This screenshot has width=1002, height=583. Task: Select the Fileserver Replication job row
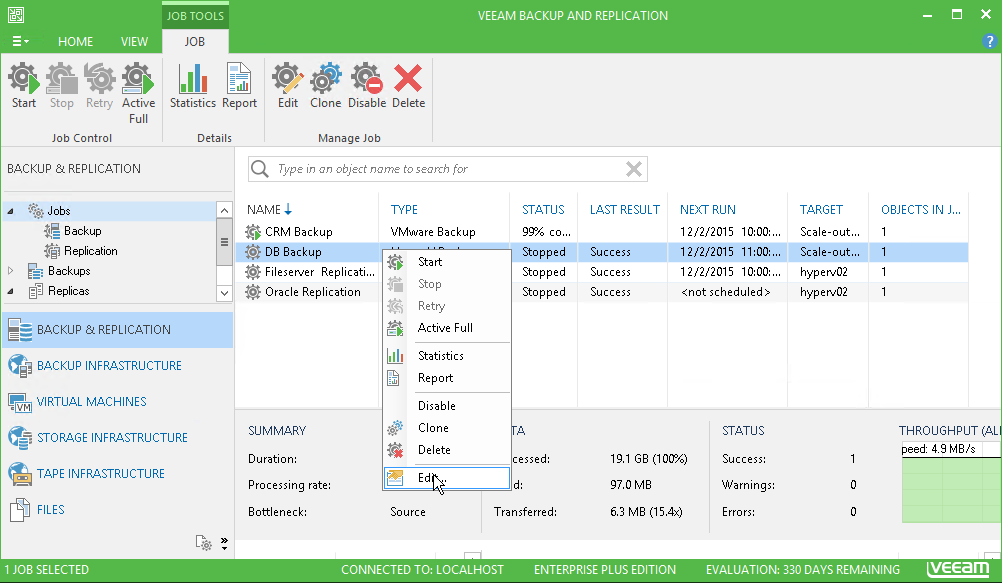point(601,272)
